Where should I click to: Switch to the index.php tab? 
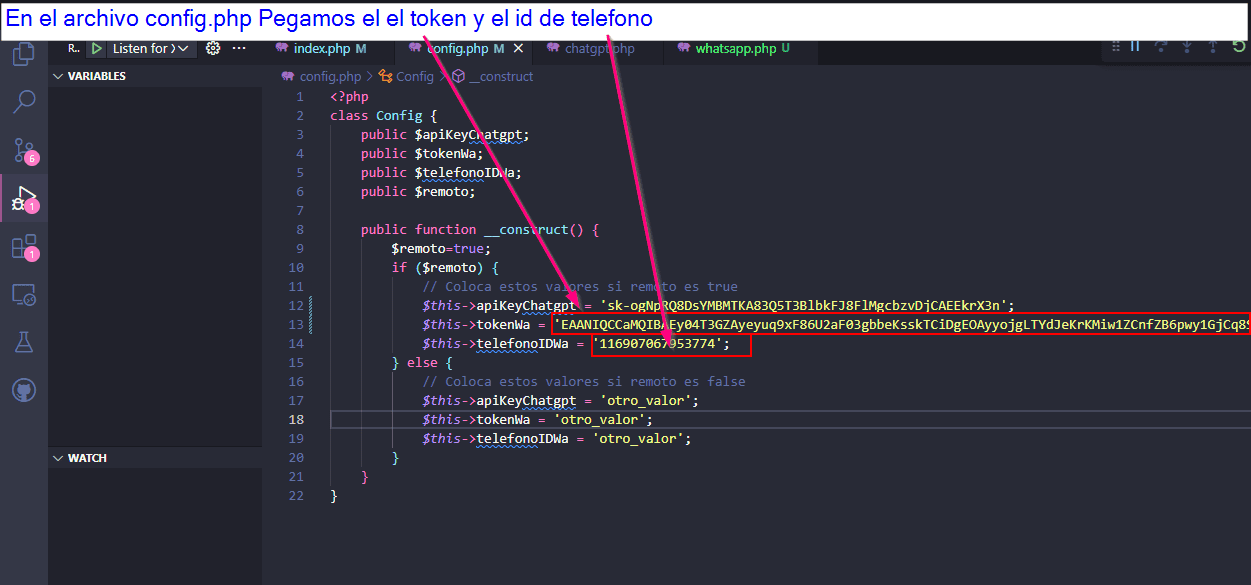tap(322, 46)
